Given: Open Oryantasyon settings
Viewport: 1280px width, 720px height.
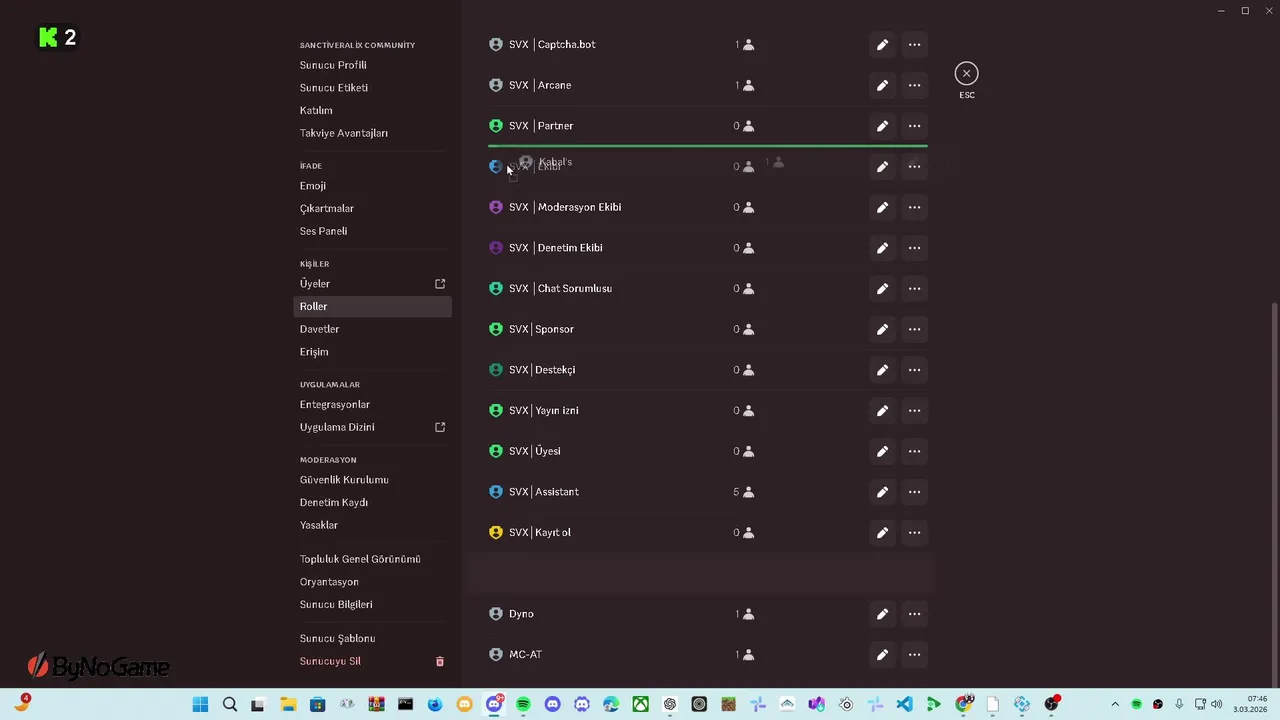Looking at the screenshot, I should tap(329, 582).
